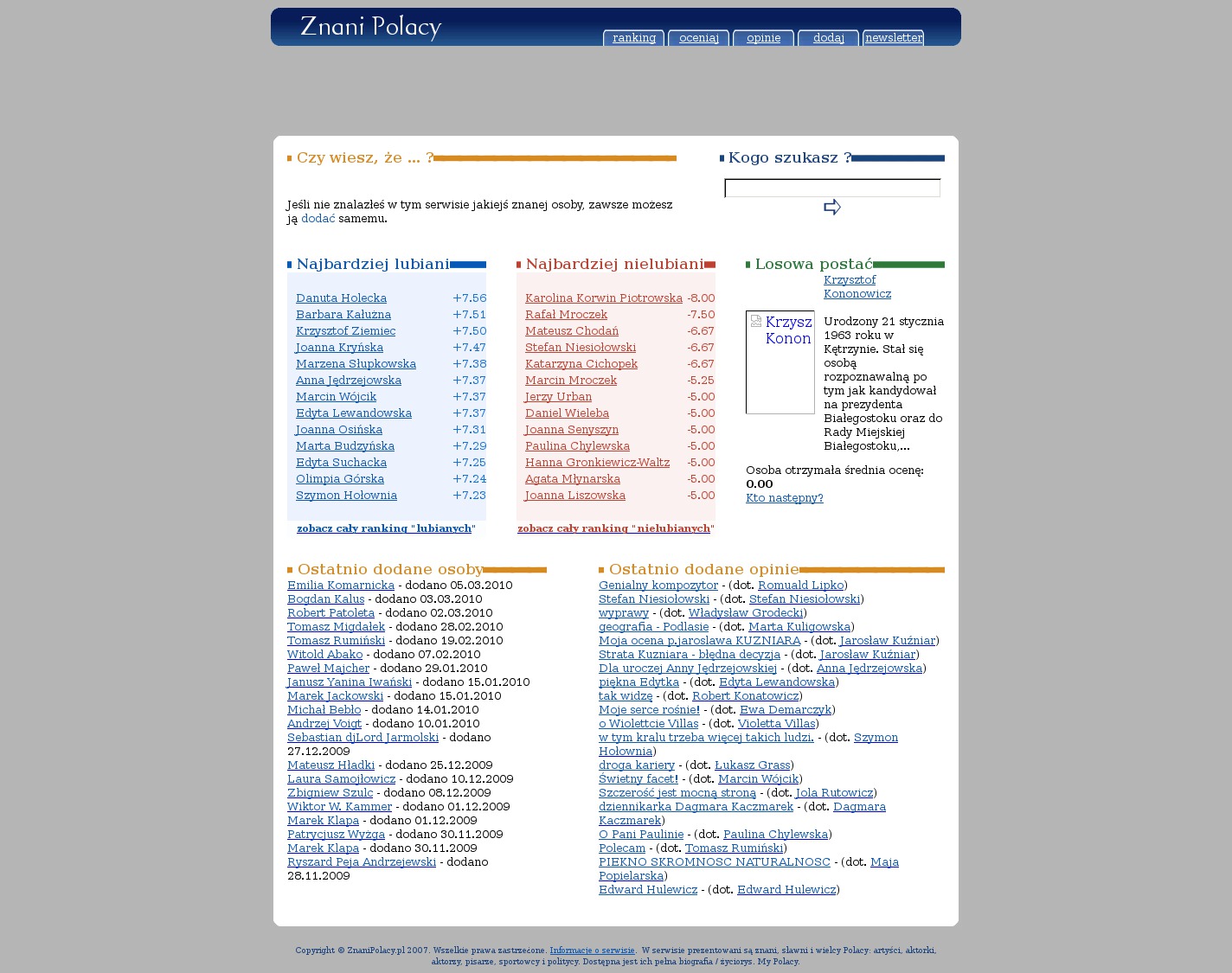Open the Informacje o serwisie footer link
1232x973 pixels.
[592, 951]
